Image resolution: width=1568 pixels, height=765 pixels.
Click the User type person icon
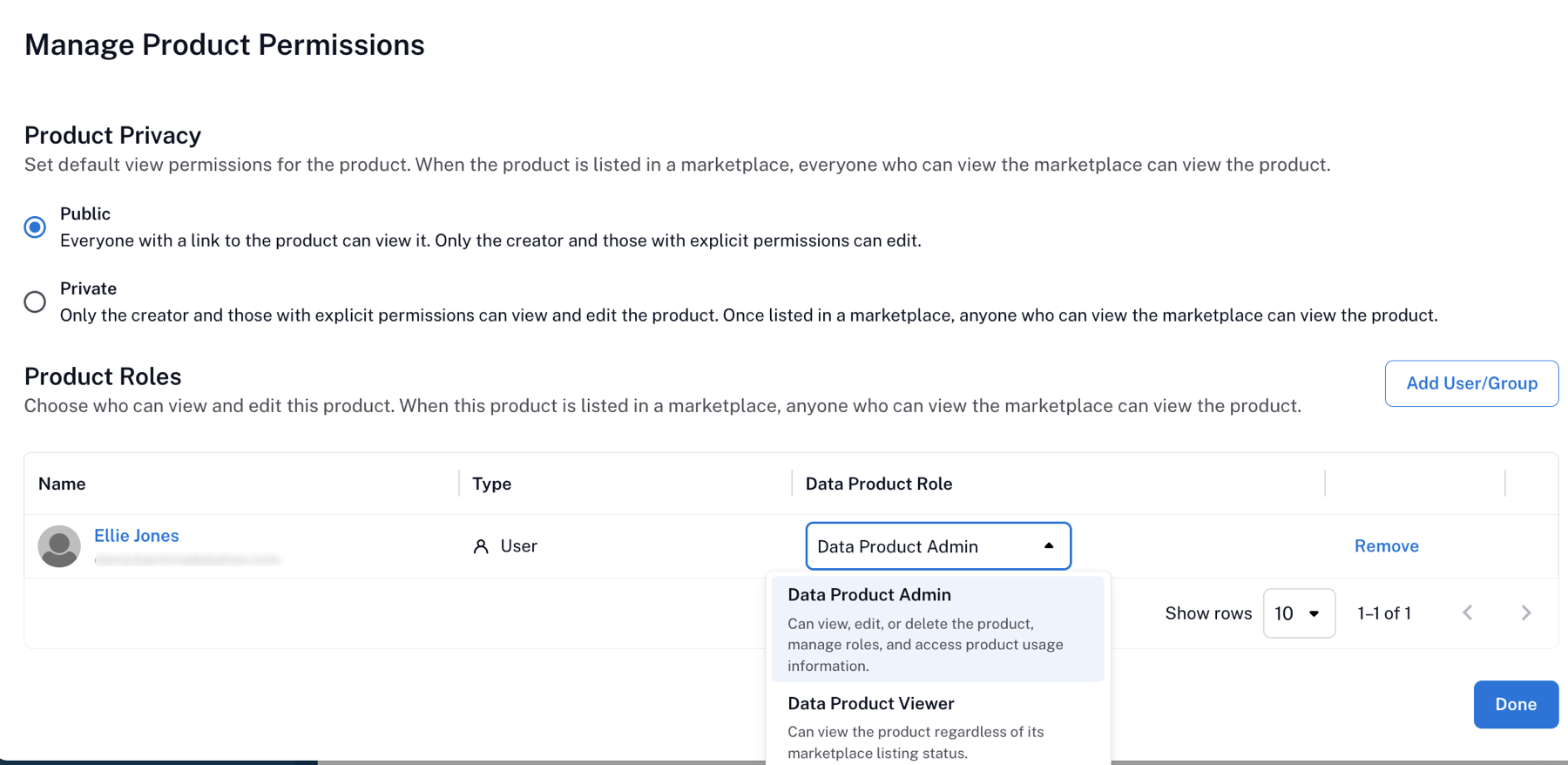[x=481, y=545]
